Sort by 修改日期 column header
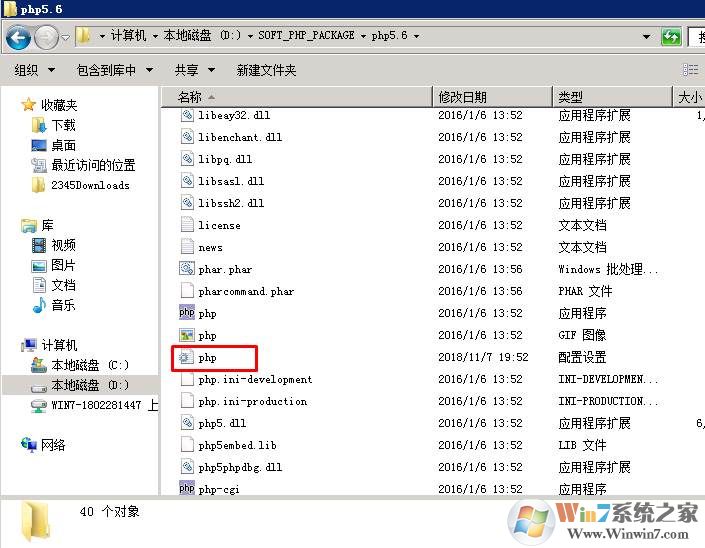Screen dimensions: 705x548 (x=492, y=97)
